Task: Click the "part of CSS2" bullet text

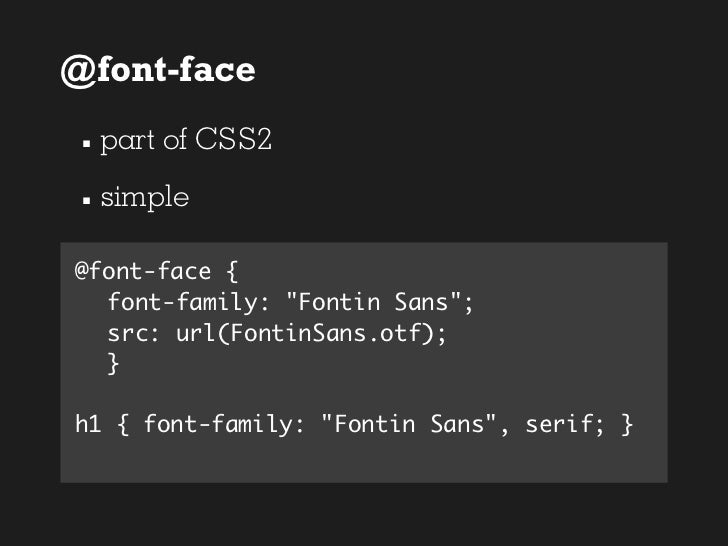Action: tap(185, 140)
